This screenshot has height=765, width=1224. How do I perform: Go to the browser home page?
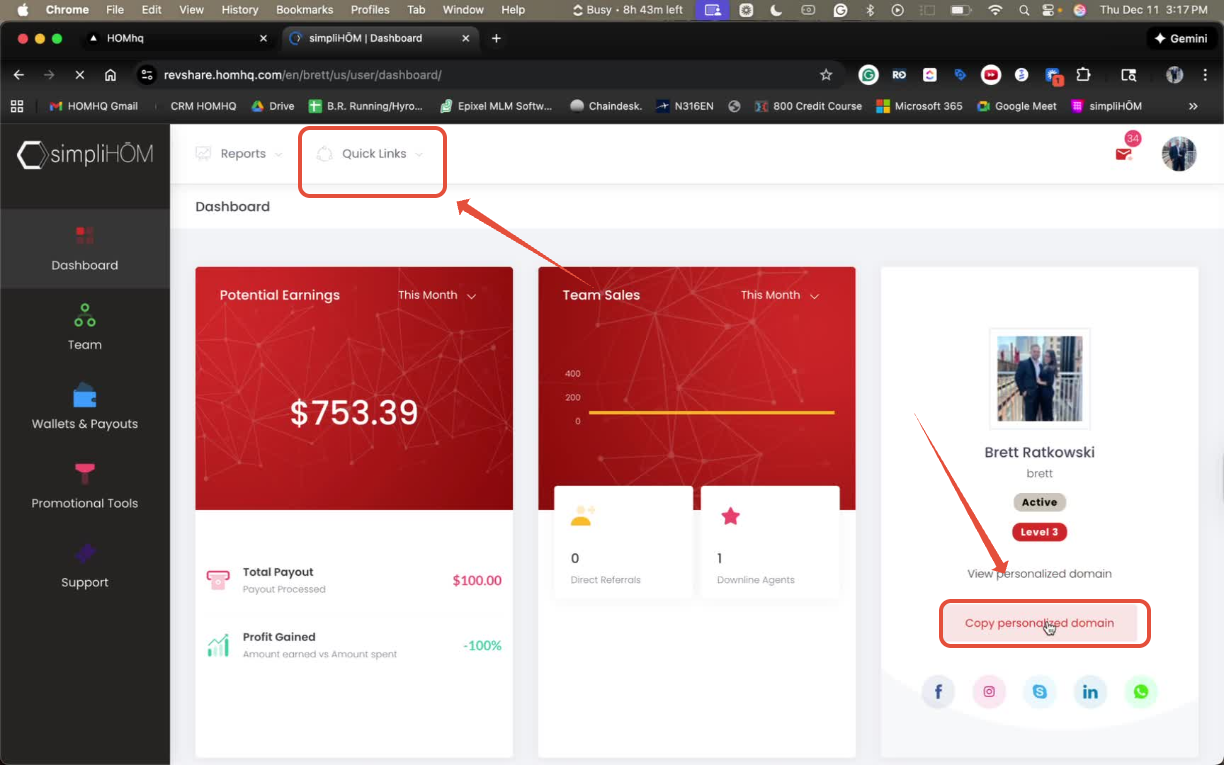click(110, 75)
